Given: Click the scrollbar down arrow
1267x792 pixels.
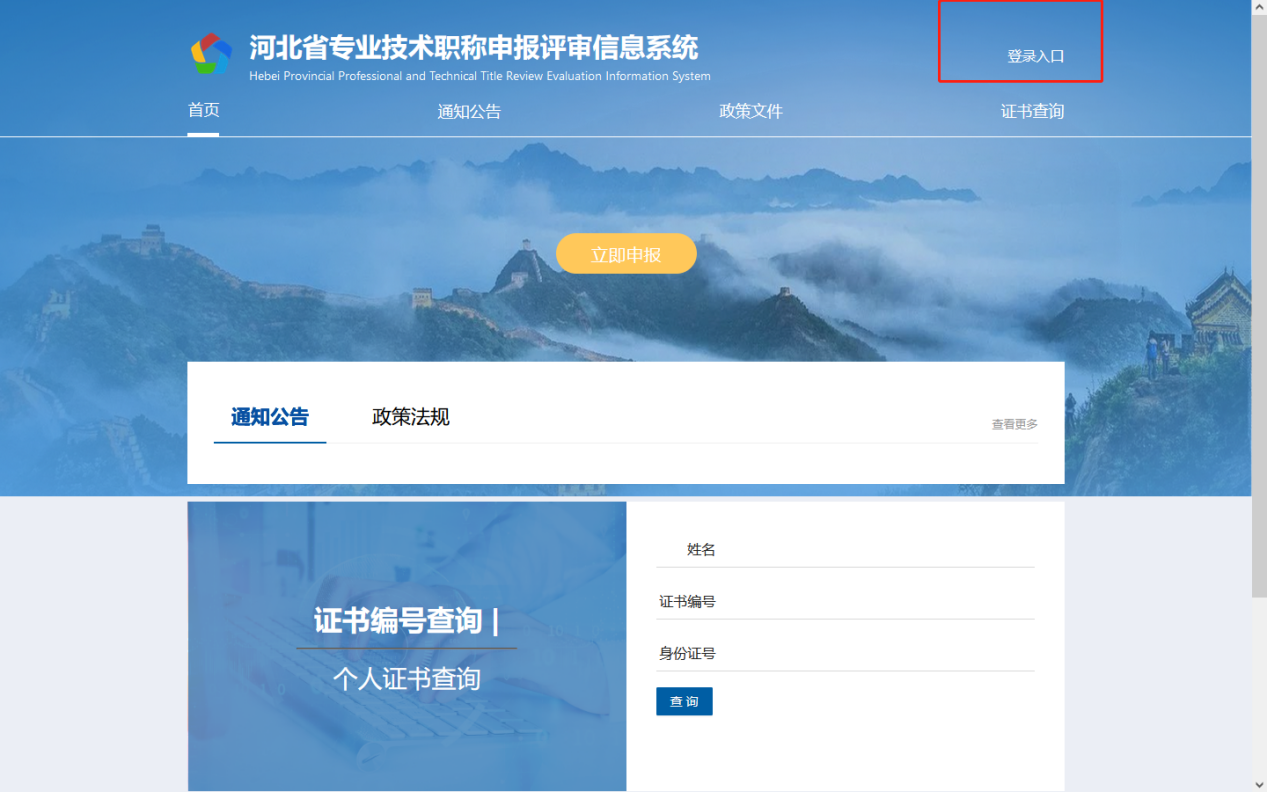Looking at the screenshot, I should click(1259, 784).
